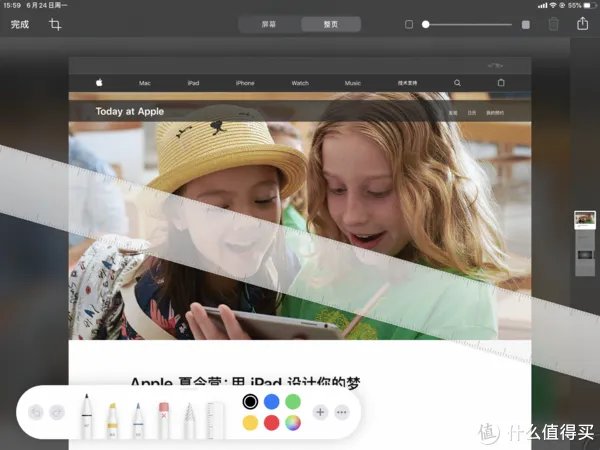The image size is (600, 450).
Task: Open iPhone in the webpage nav
Action: pos(245,83)
